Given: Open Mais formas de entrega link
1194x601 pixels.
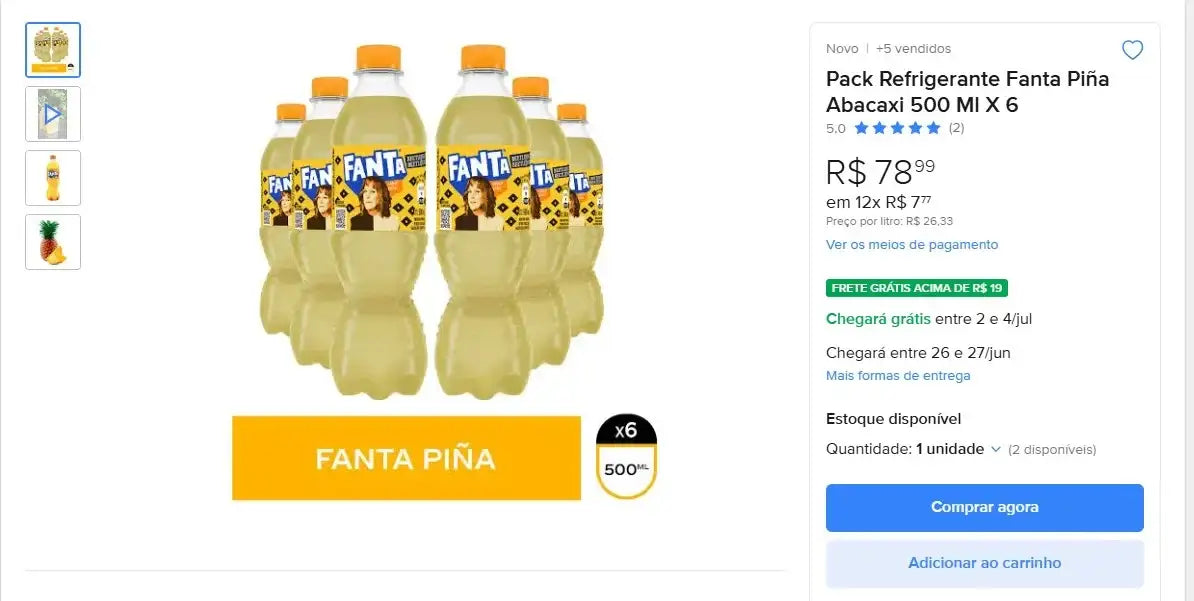Looking at the screenshot, I should (x=897, y=376).
